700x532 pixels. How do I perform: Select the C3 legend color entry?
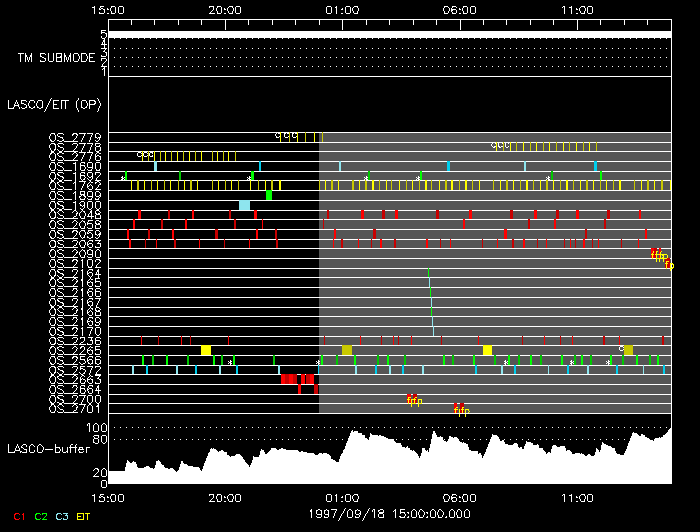click(63, 516)
